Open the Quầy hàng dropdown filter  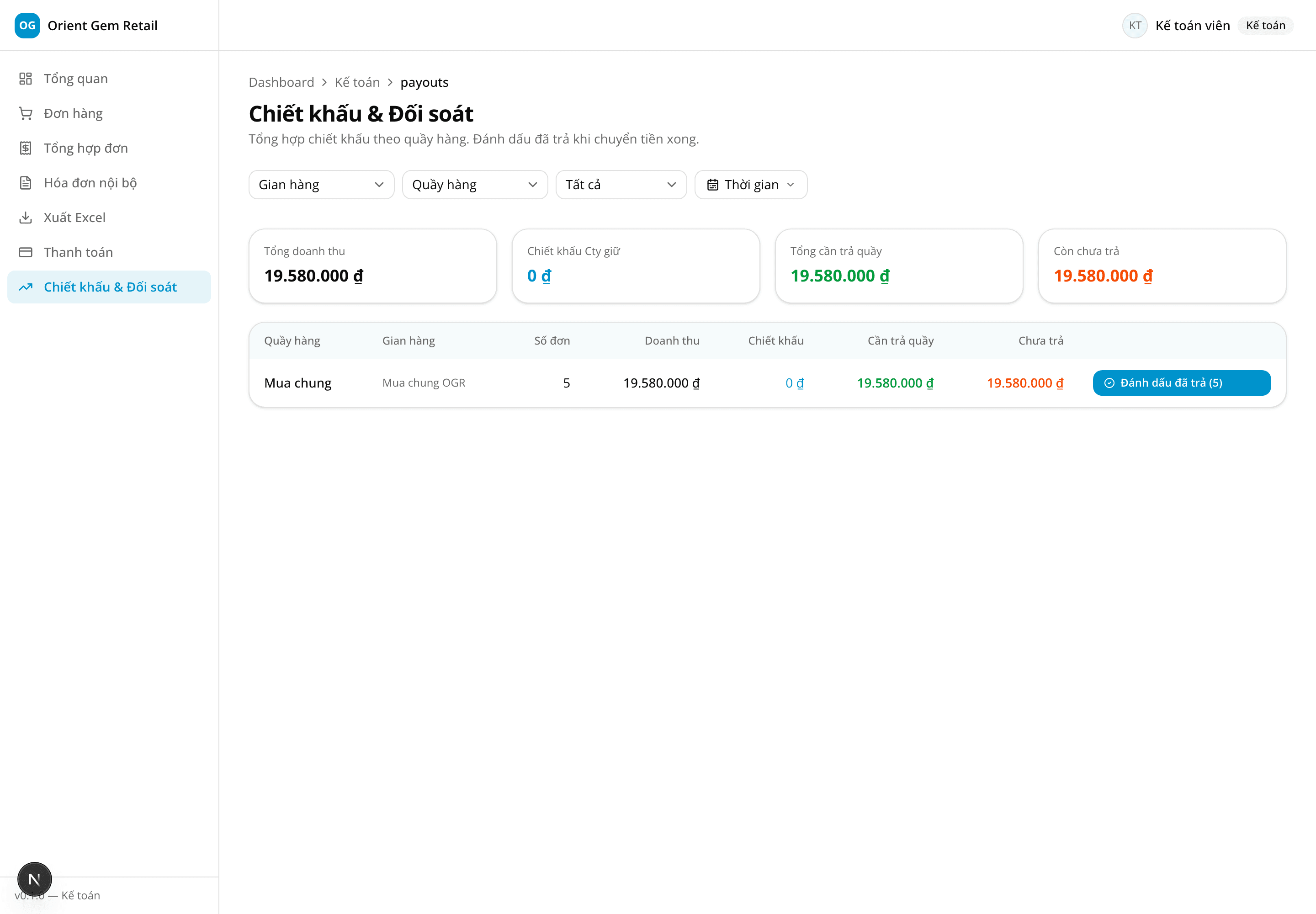coord(475,185)
